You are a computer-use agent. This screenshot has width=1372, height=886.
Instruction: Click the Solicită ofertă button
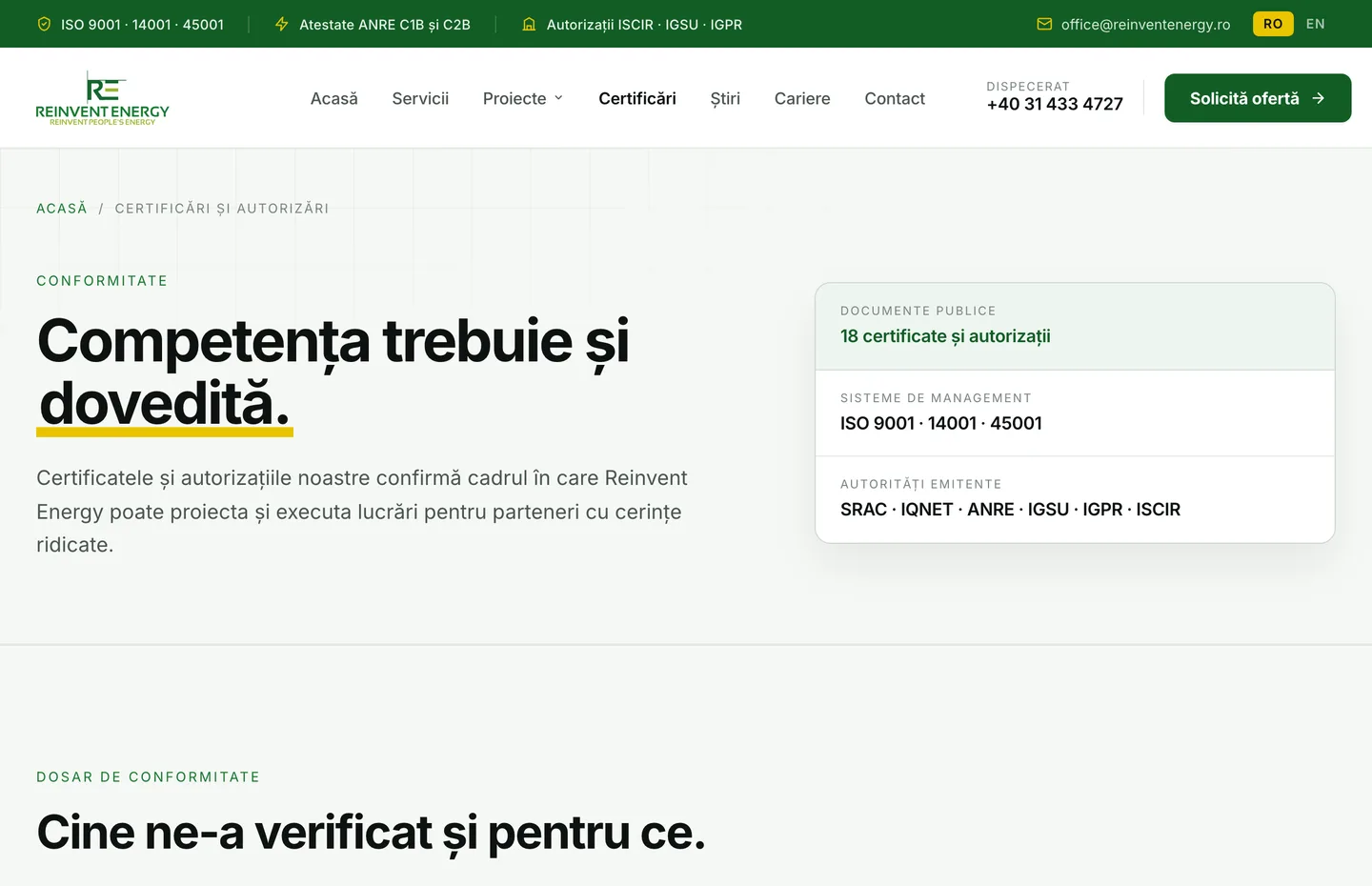click(x=1258, y=98)
